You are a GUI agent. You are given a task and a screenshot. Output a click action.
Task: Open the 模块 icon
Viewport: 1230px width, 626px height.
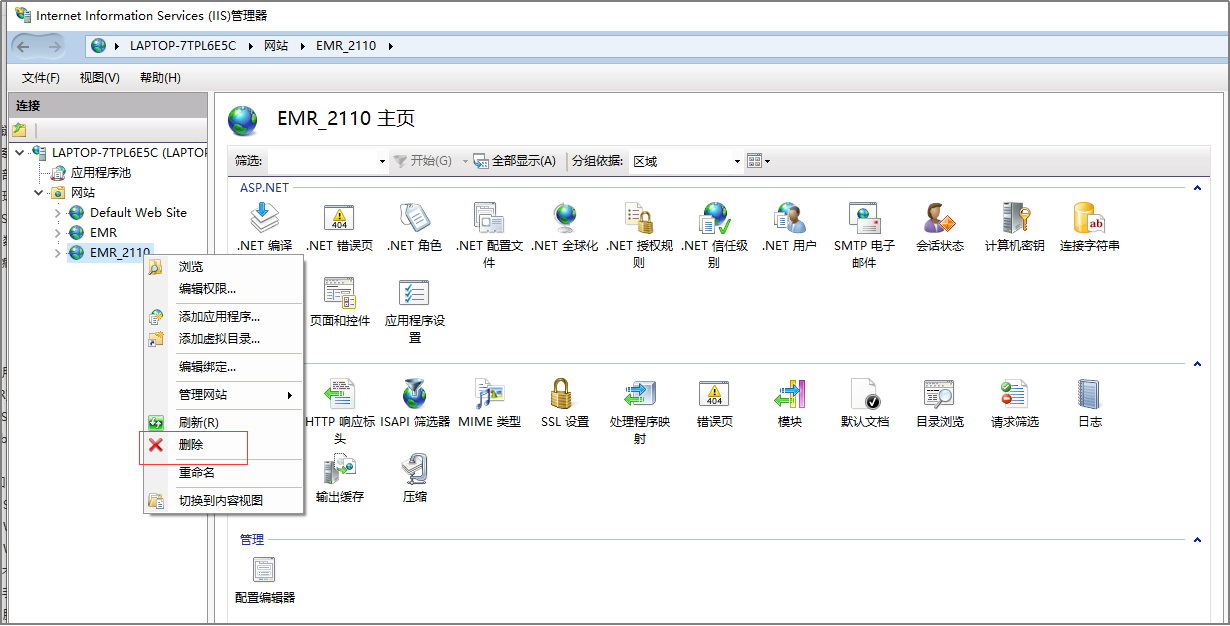789,393
